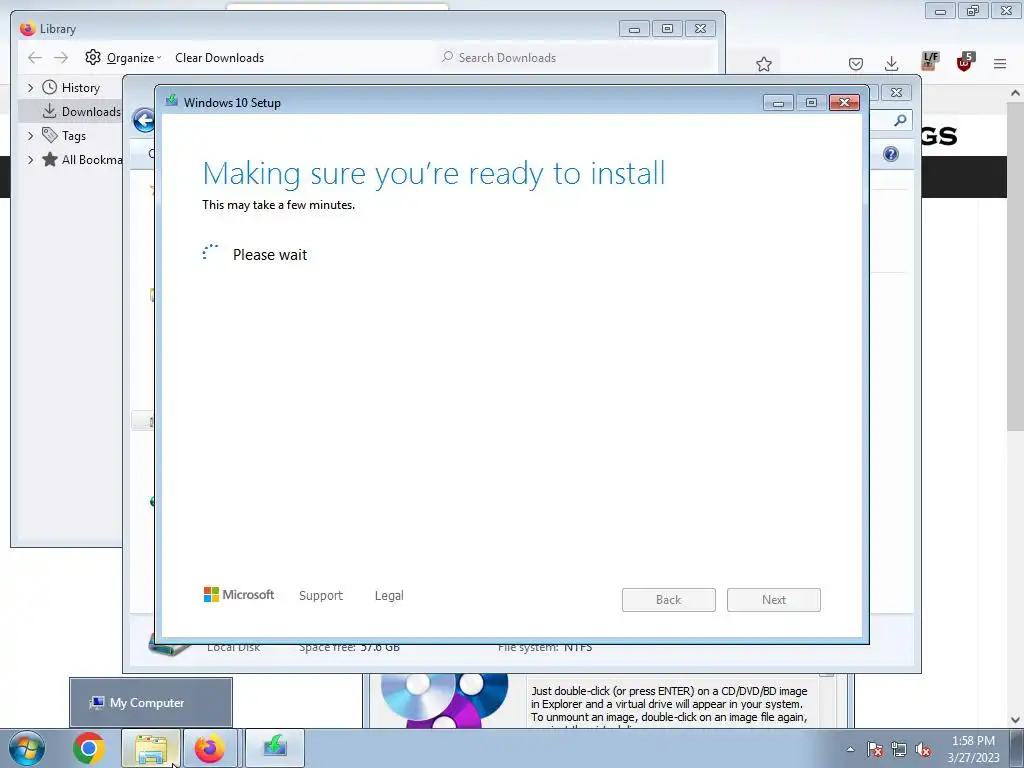Click Explorer window back arrow

coord(143,120)
